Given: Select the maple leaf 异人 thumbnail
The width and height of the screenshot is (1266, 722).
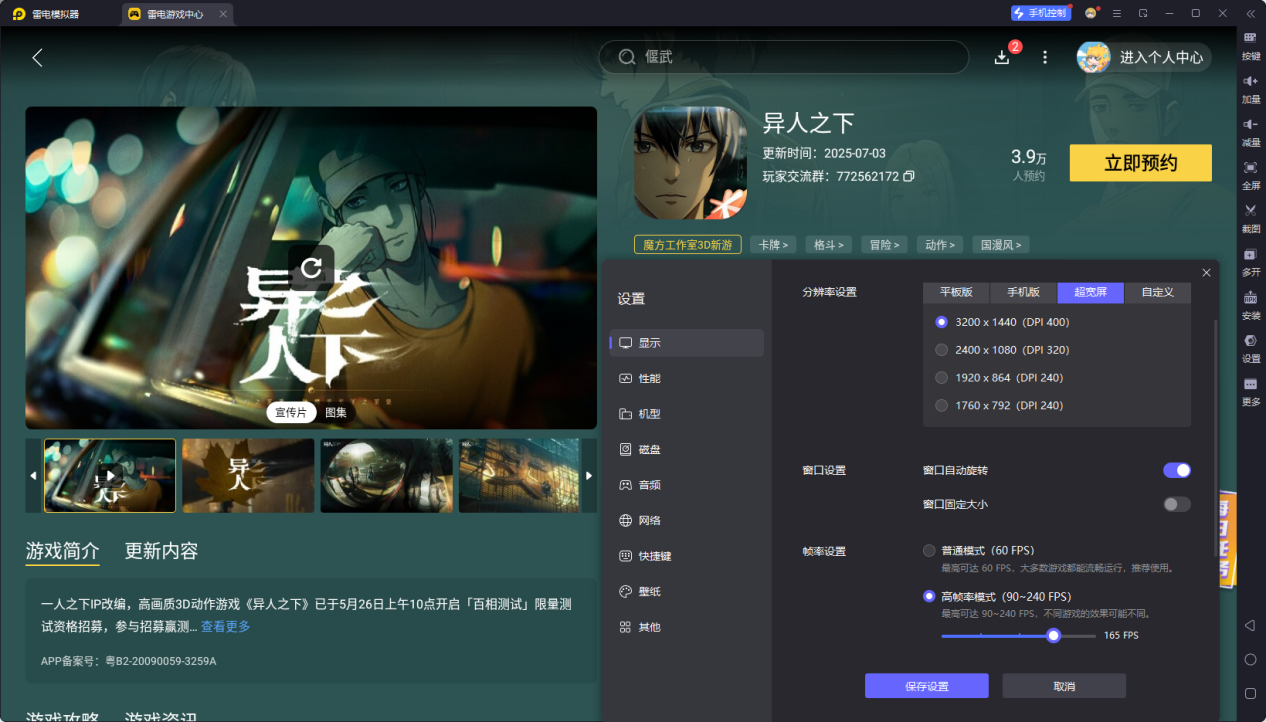Looking at the screenshot, I should pos(248,475).
